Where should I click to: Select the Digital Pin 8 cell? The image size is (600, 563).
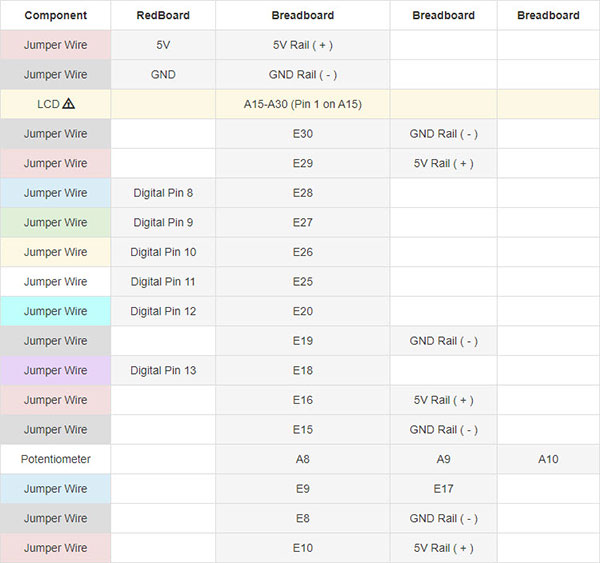point(163,193)
